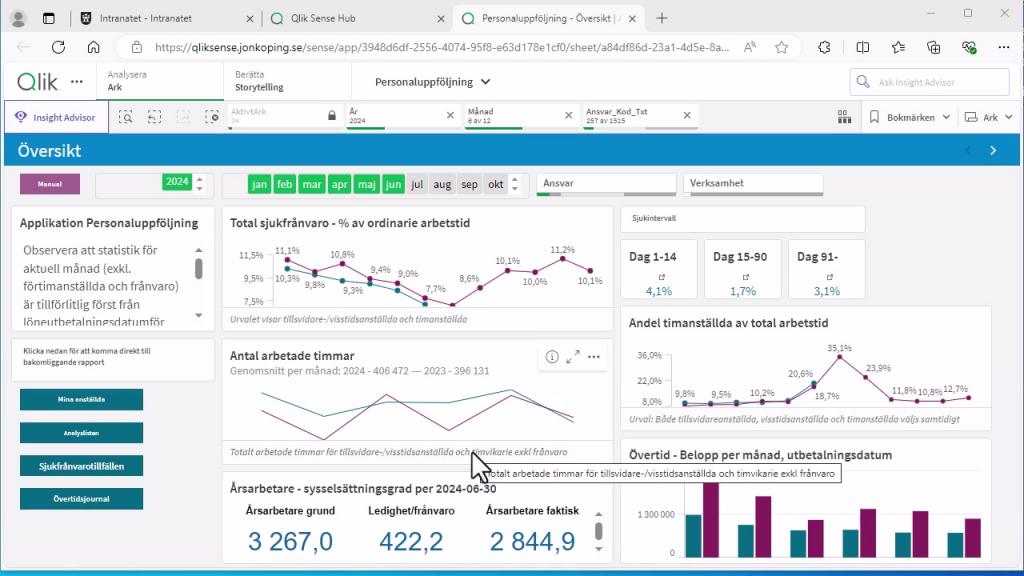Click the Read aloud icon in address bar
This screenshot has height=576, width=1024.
tap(750, 47)
